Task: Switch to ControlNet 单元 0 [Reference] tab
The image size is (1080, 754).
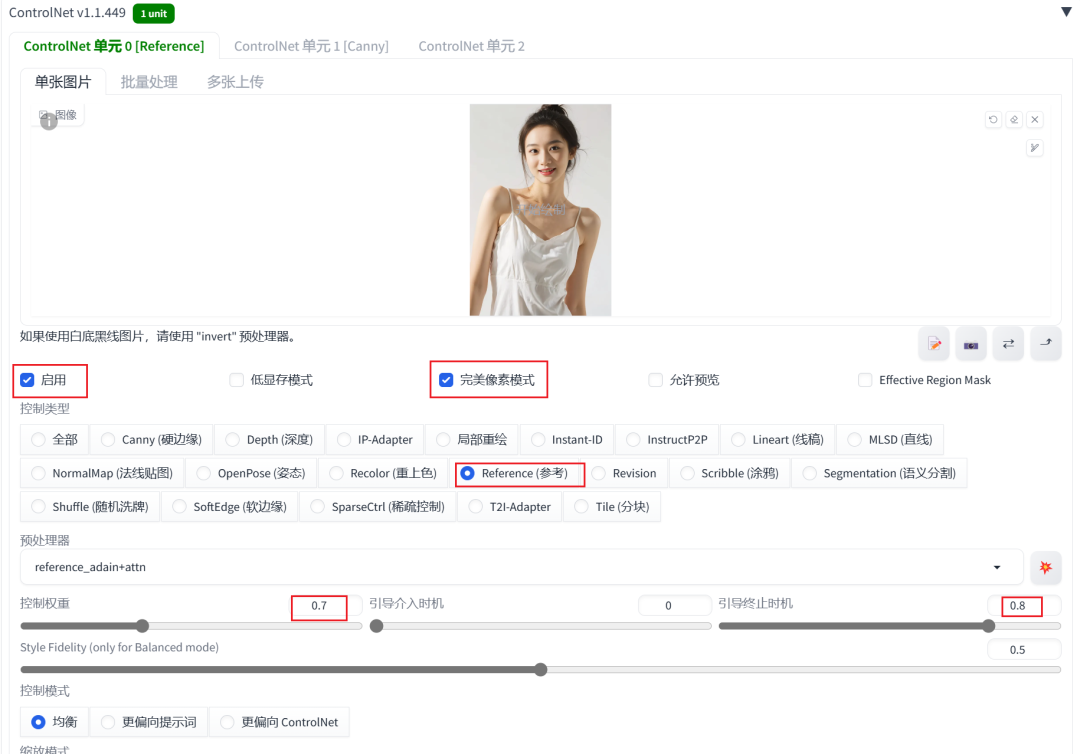Action: (114, 46)
